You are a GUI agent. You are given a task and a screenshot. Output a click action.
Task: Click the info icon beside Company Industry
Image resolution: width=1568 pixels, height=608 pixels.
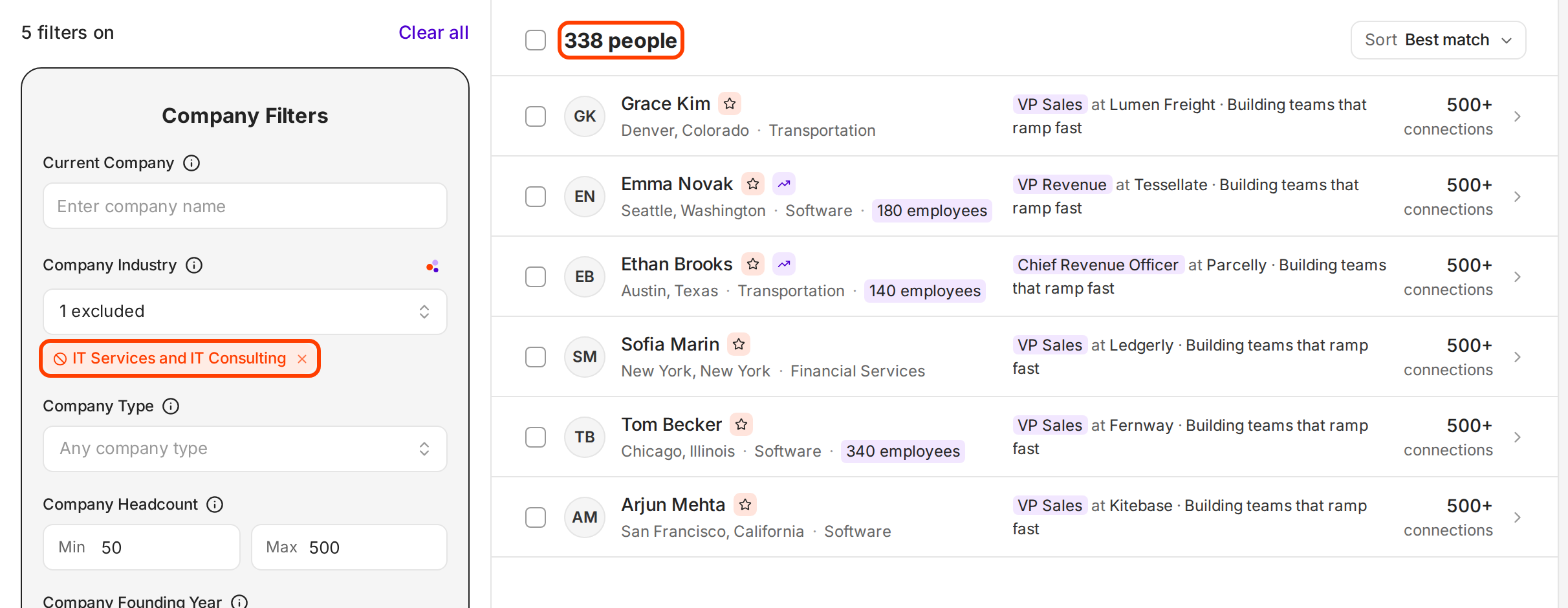[194, 265]
